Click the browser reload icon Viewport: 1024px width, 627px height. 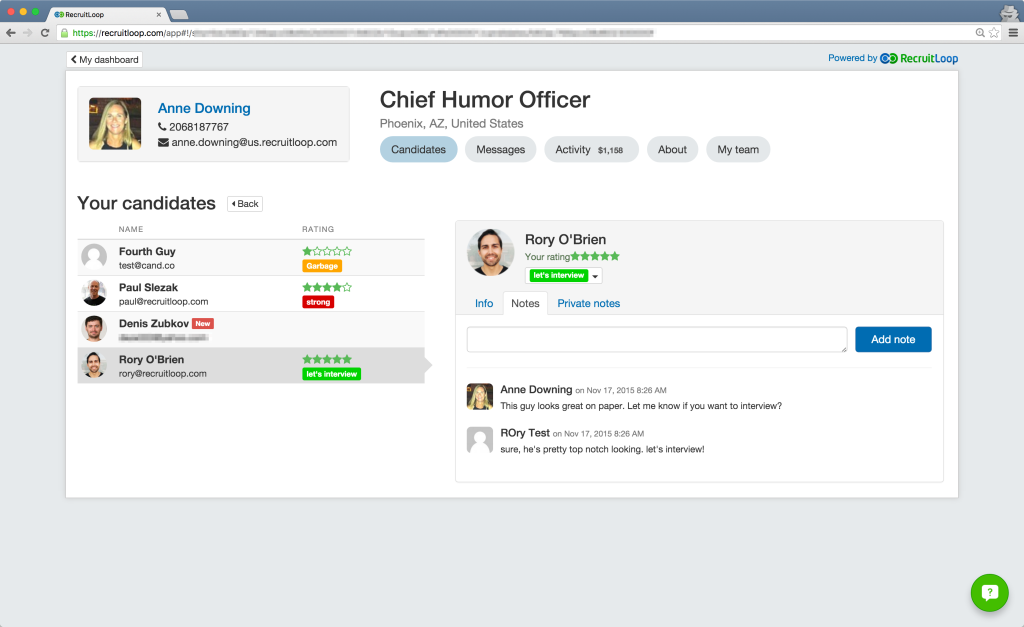point(45,33)
